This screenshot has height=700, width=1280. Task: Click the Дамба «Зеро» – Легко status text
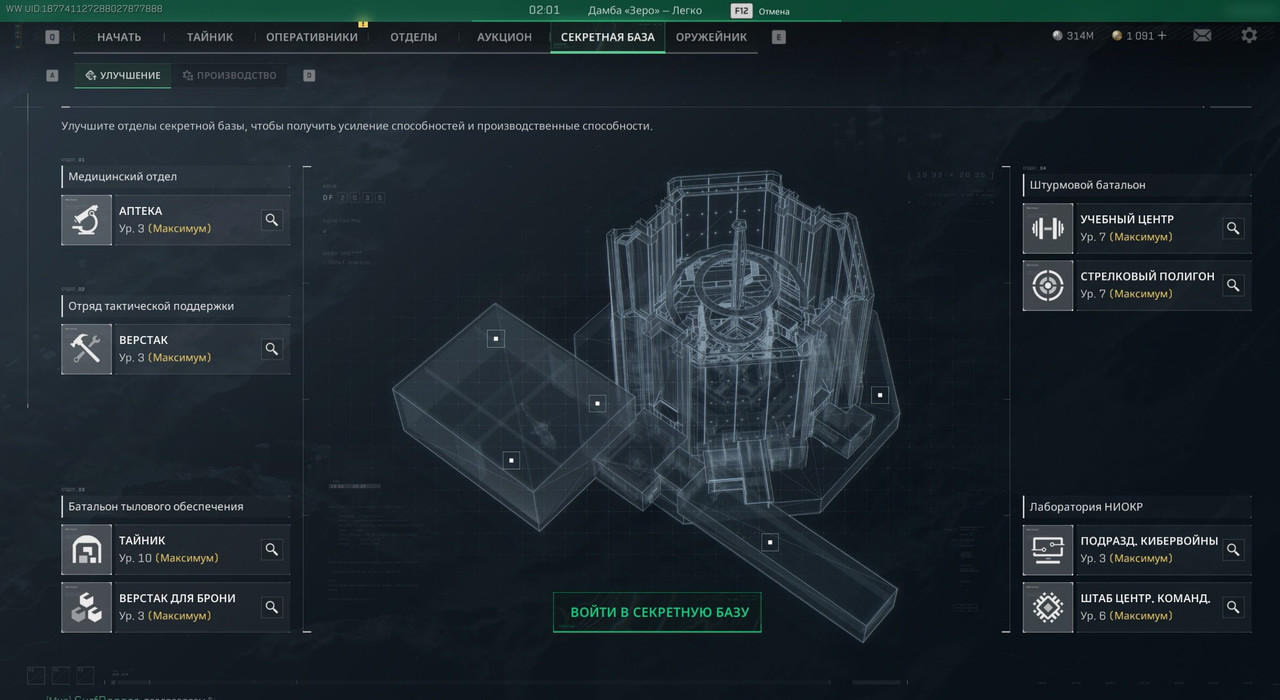(645, 11)
